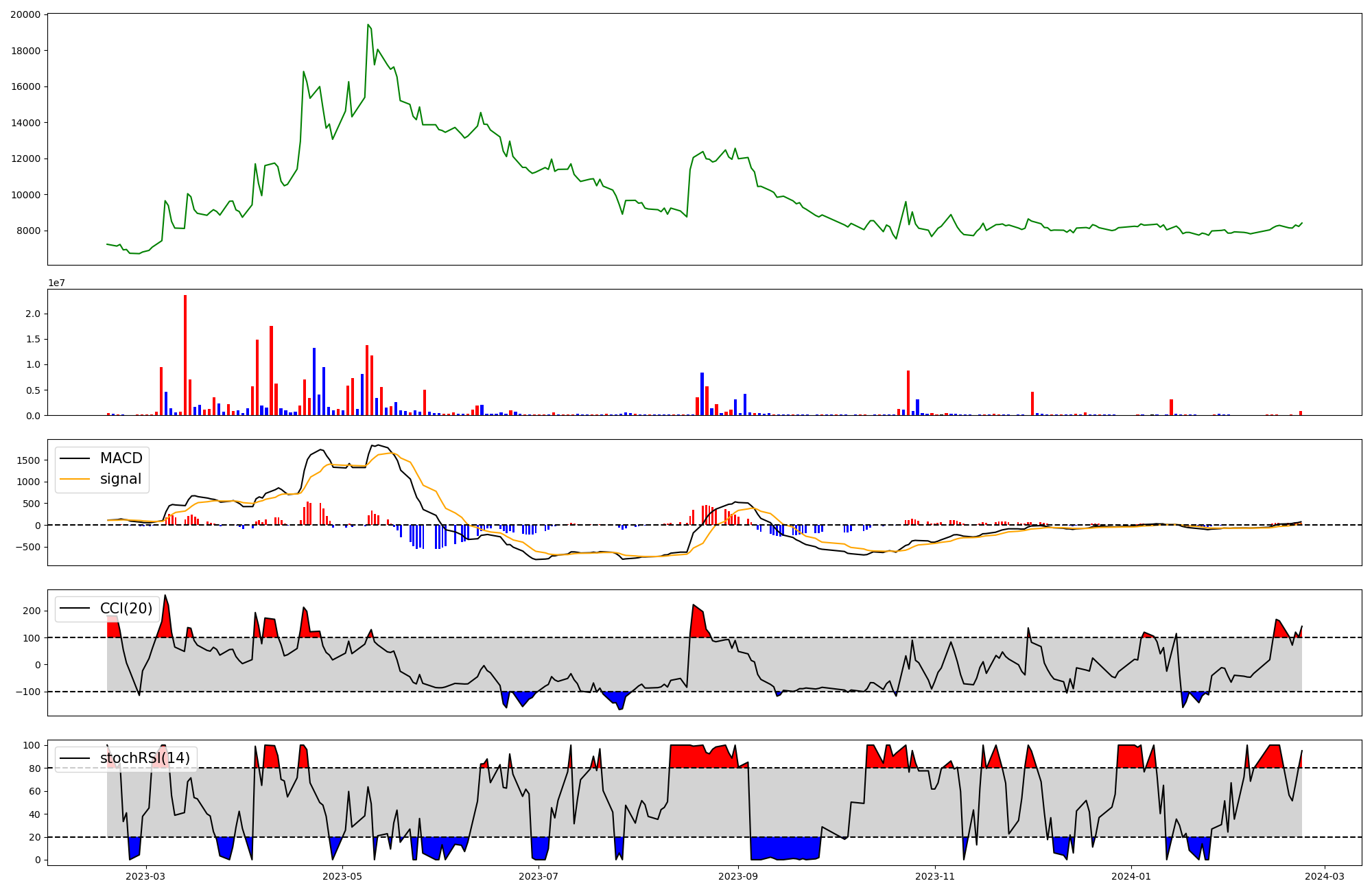The height and width of the screenshot is (892, 1372).
Task: Click the 2023-11 x-axis tick label
Action: click(935, 876)
